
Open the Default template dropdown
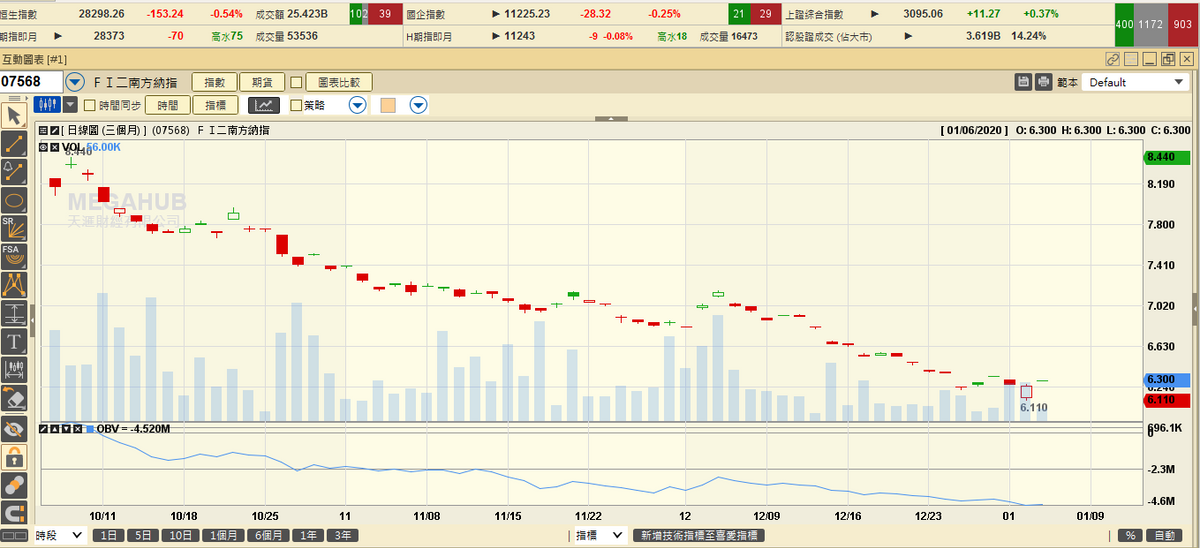click(x=1134, y=82)
